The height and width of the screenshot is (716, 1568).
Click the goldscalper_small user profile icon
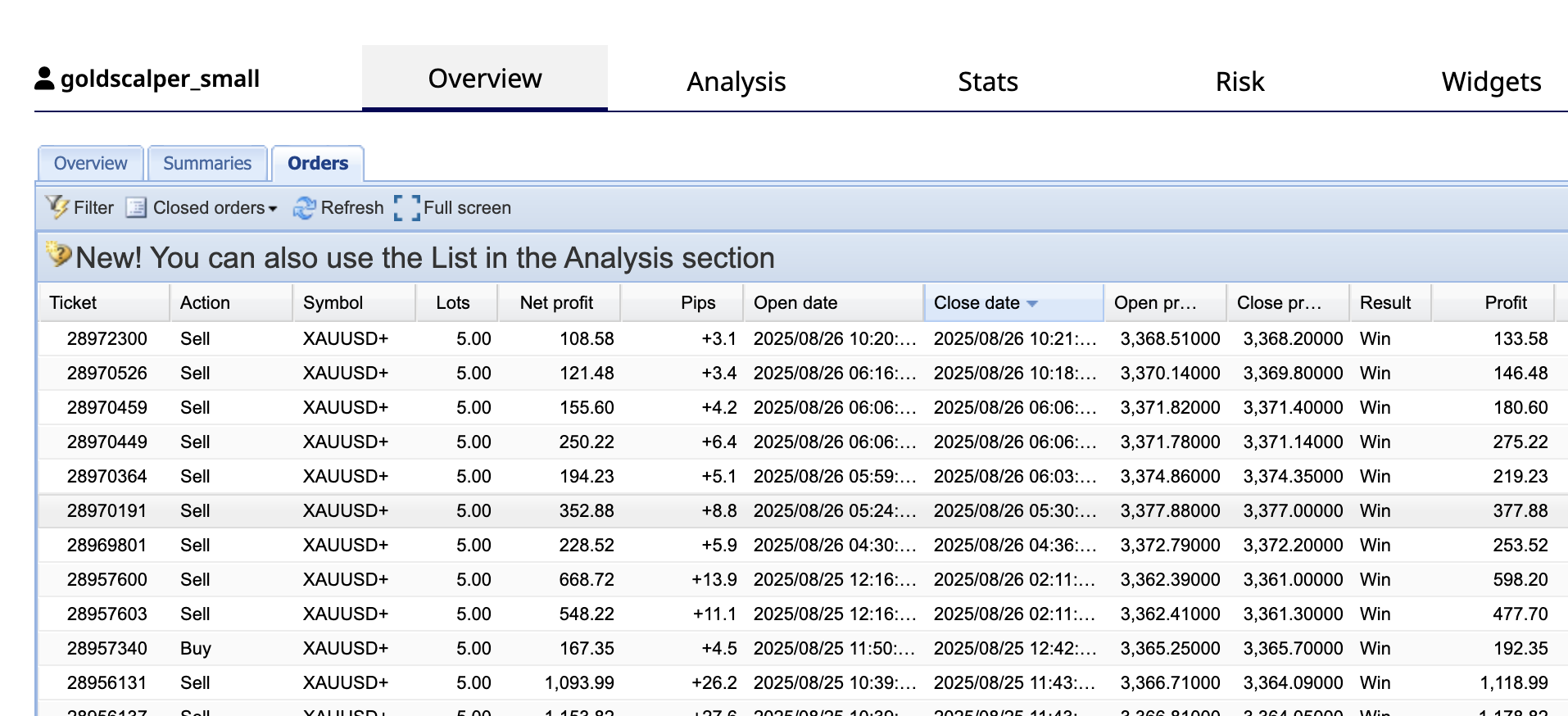44,79
